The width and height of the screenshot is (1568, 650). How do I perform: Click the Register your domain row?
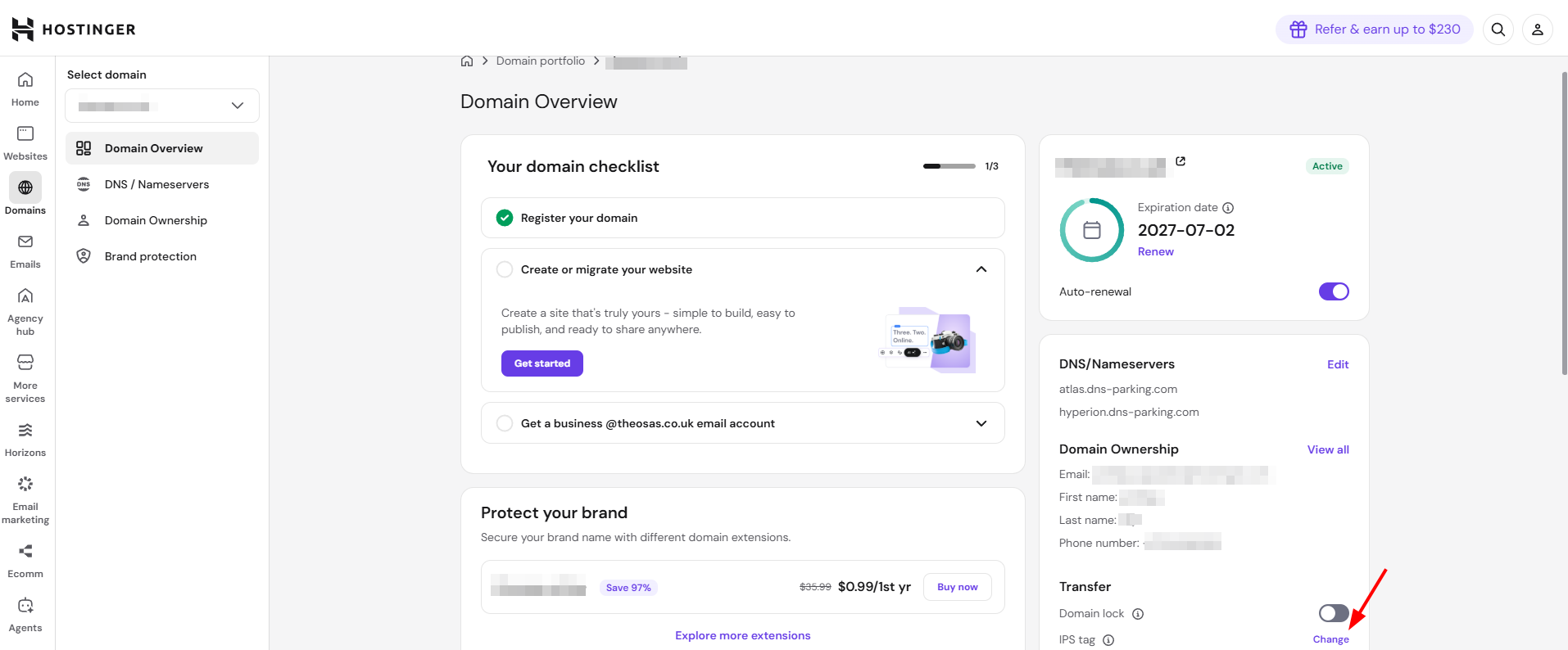pos(743,218)
